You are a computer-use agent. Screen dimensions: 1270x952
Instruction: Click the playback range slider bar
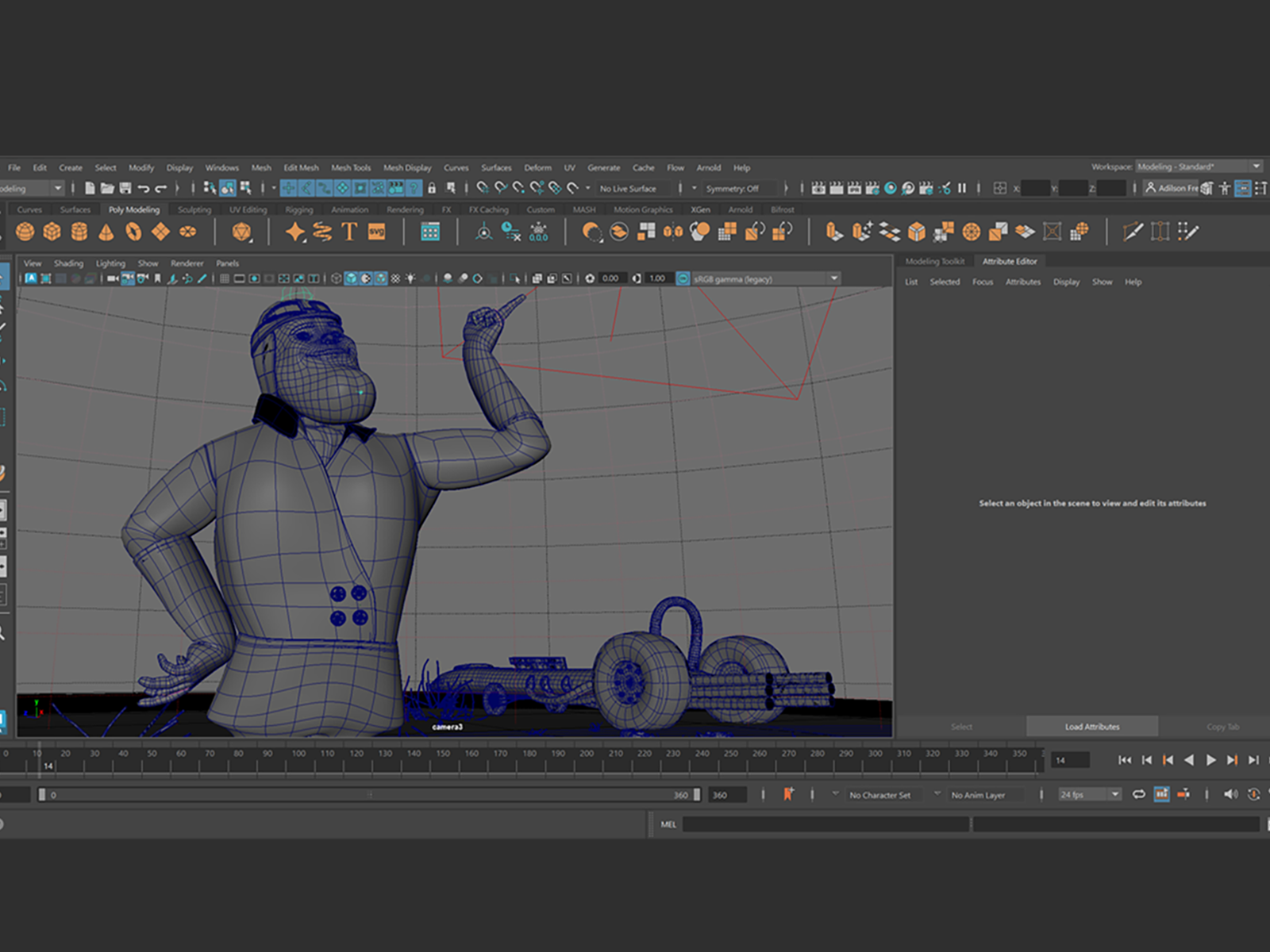(369, 794)
